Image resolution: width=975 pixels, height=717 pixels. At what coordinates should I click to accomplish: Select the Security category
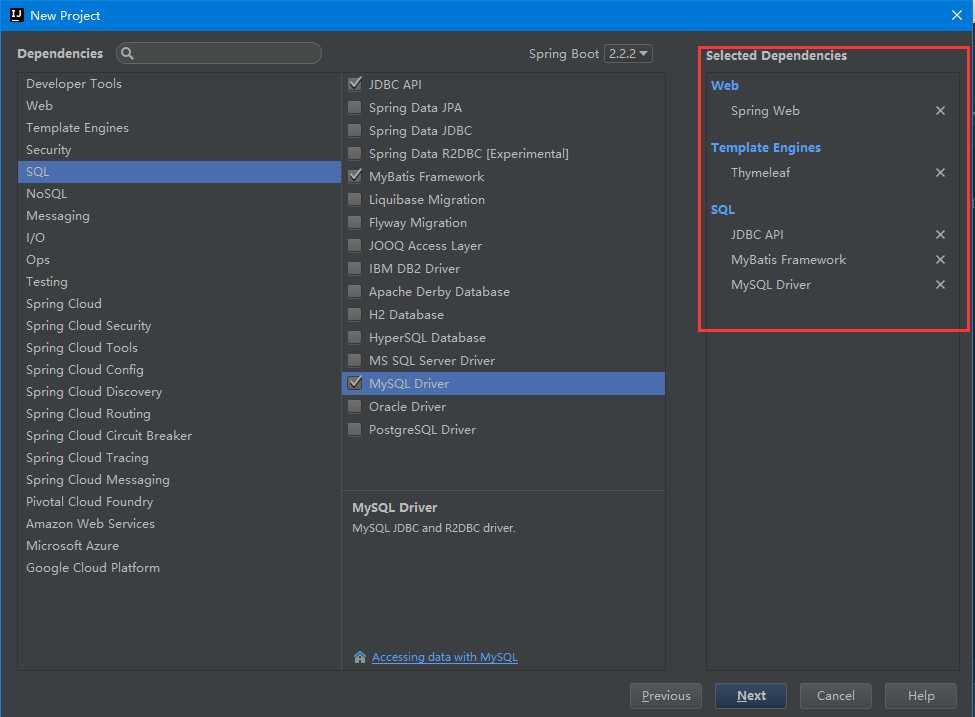point(179,150)
